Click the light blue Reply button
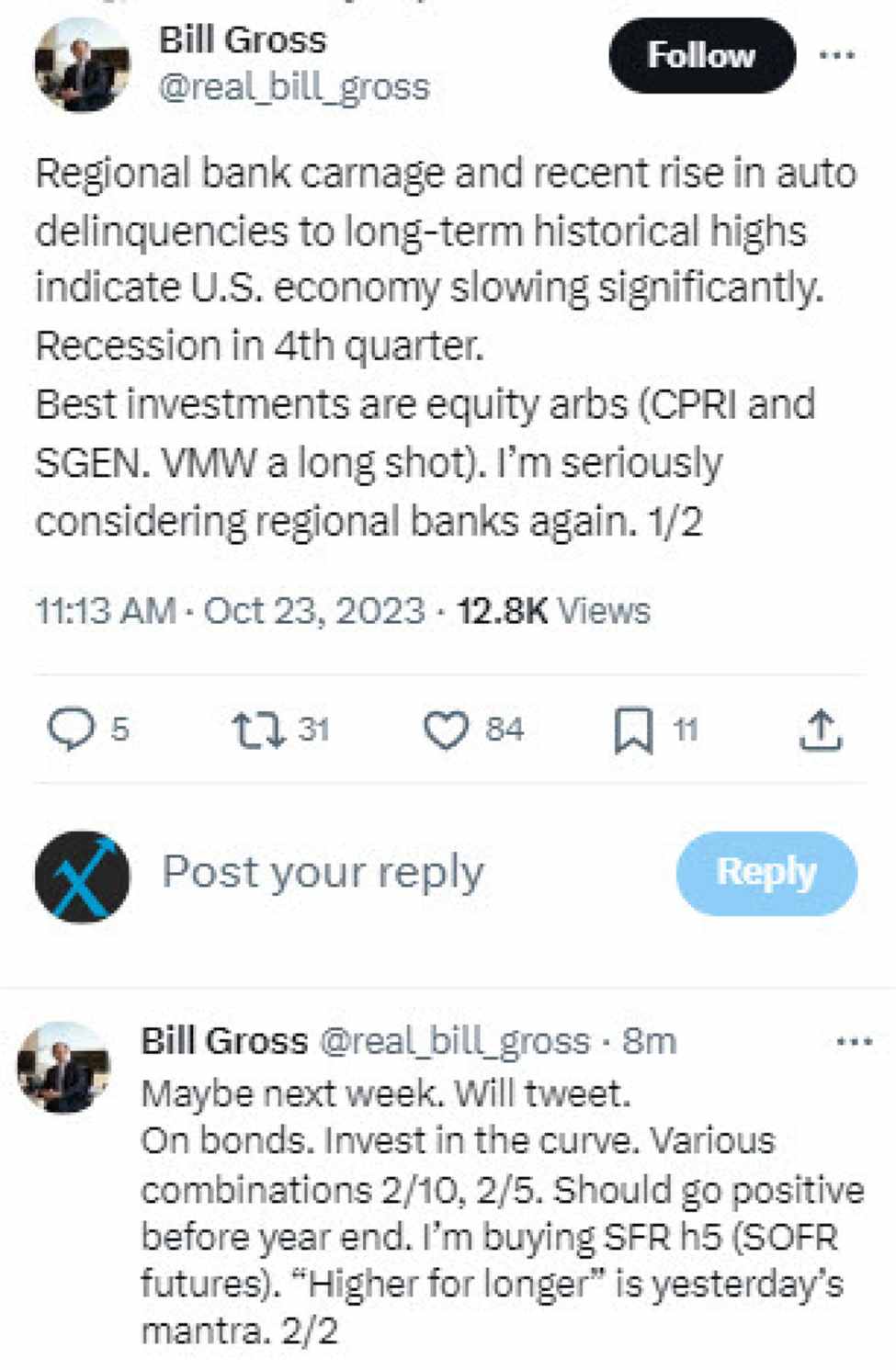 point(766,873)
